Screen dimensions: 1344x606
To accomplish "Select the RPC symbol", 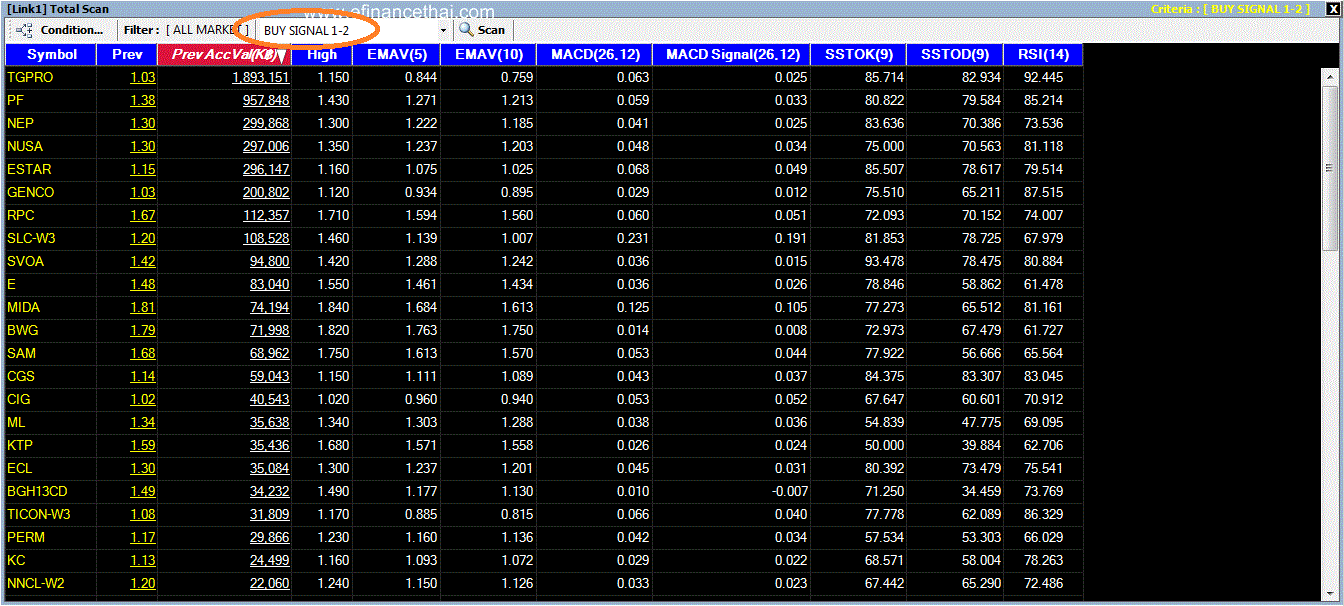I will coord(21,215).
